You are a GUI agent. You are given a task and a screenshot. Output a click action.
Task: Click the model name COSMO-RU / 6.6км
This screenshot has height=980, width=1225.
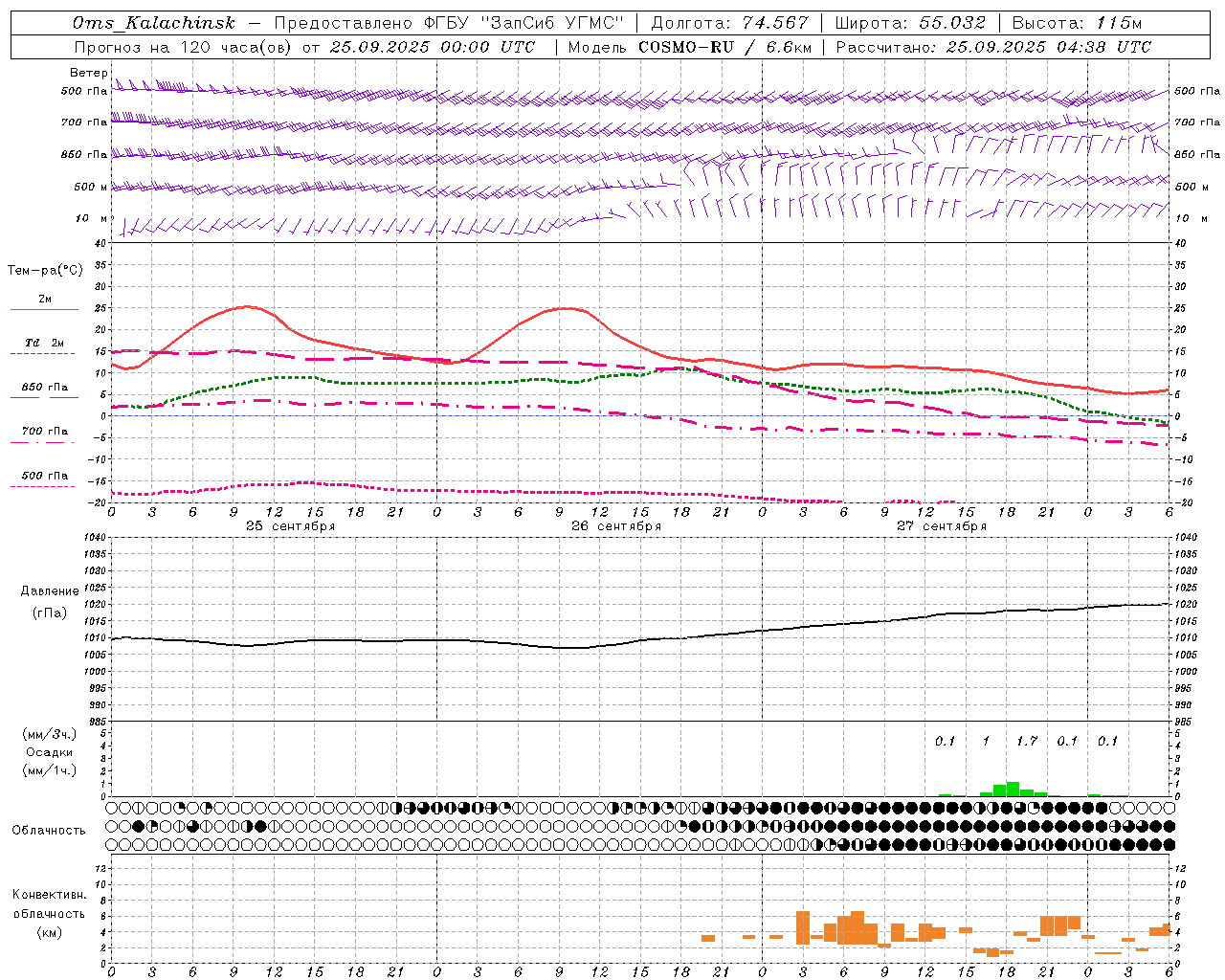tap(725, 47)
